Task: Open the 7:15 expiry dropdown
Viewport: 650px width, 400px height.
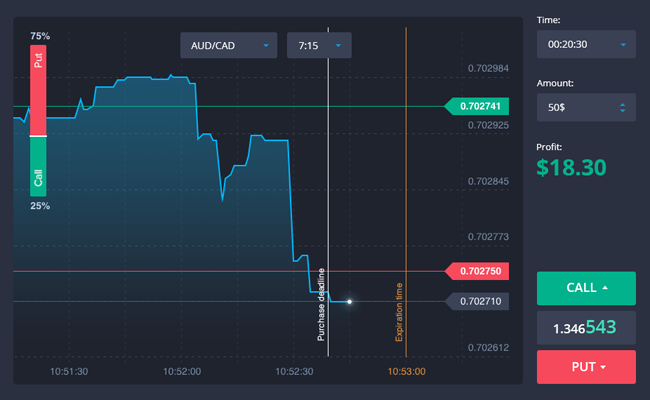Action: (x=319, y=45)
